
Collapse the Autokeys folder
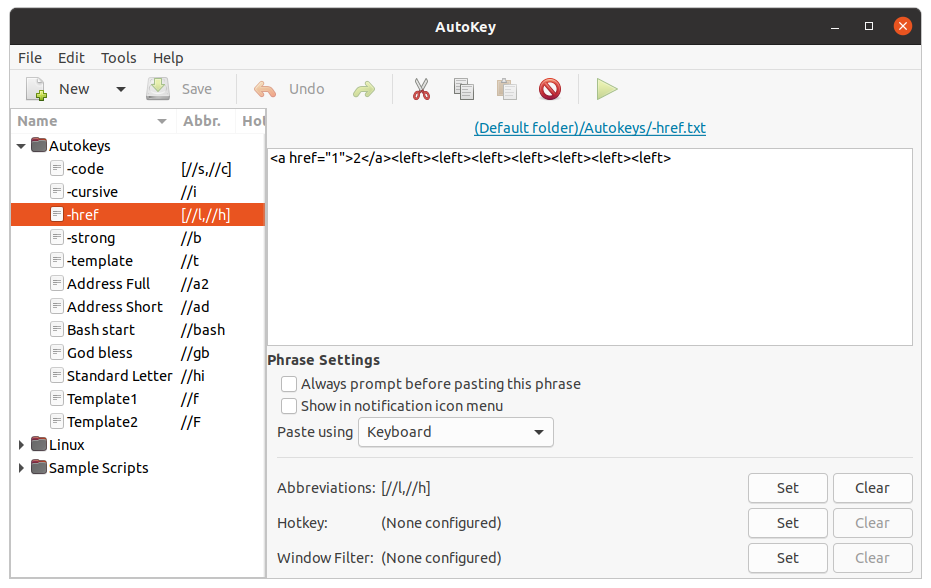click(21, 145)
